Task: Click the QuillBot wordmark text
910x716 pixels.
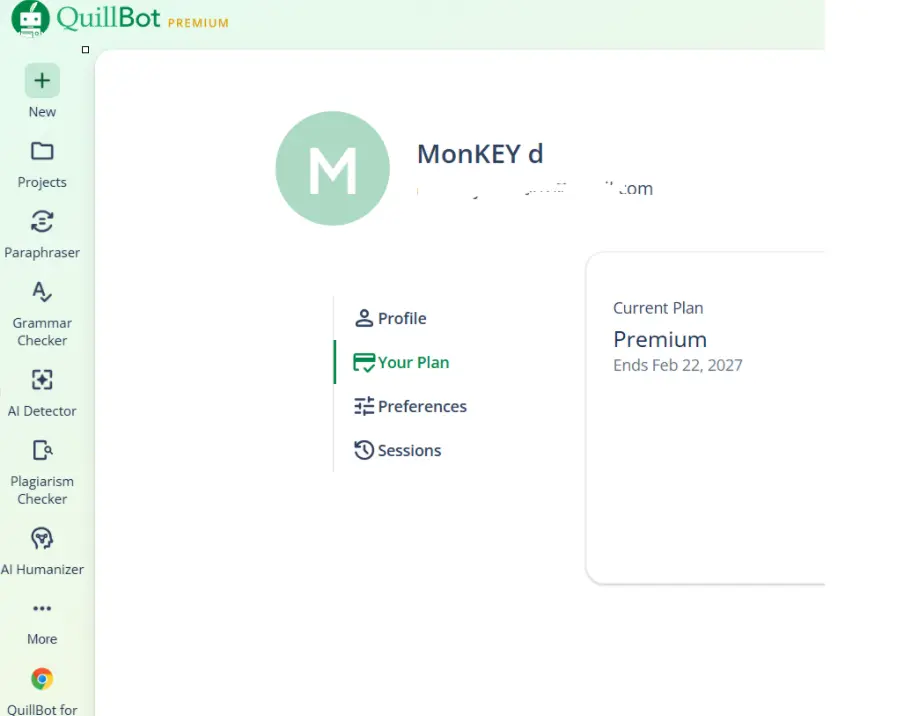Action: tap(108, 17)
